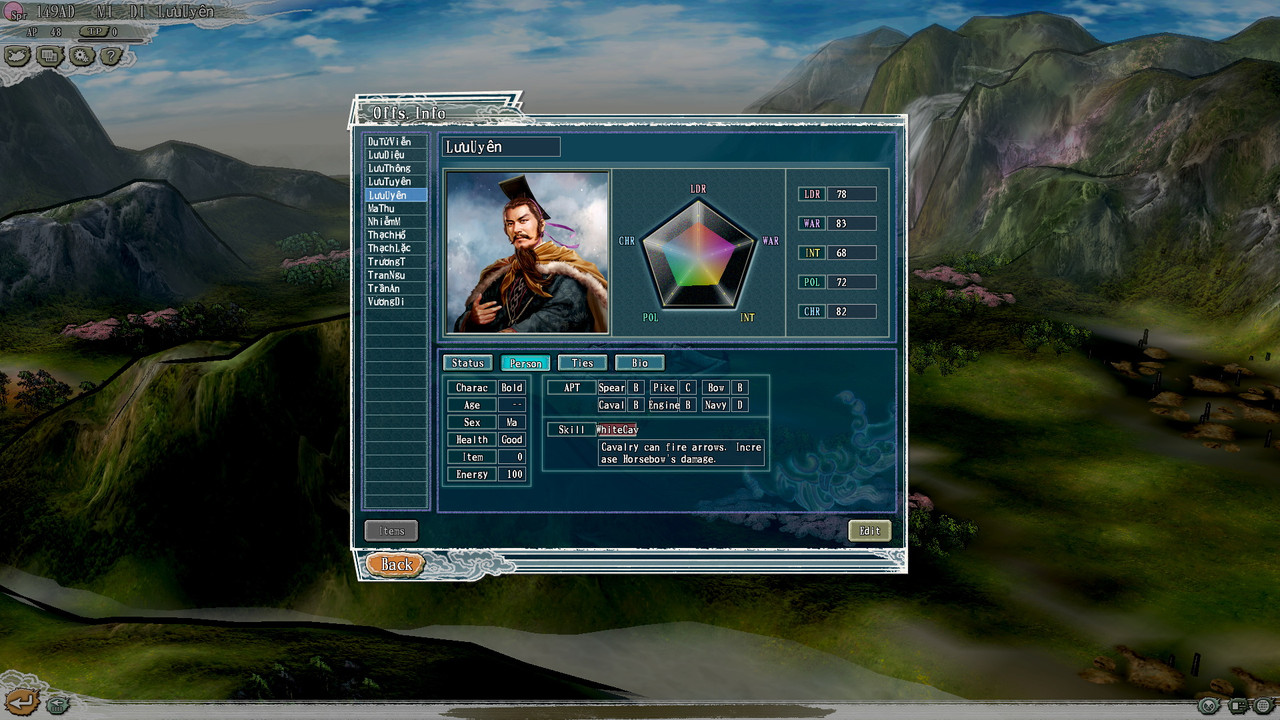
Task: Switch to the Status tab
Action: click(467, 363)
